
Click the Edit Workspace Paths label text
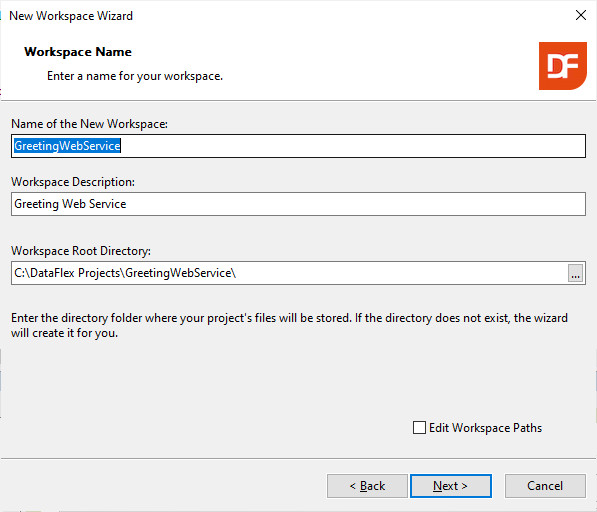(485, 428)
